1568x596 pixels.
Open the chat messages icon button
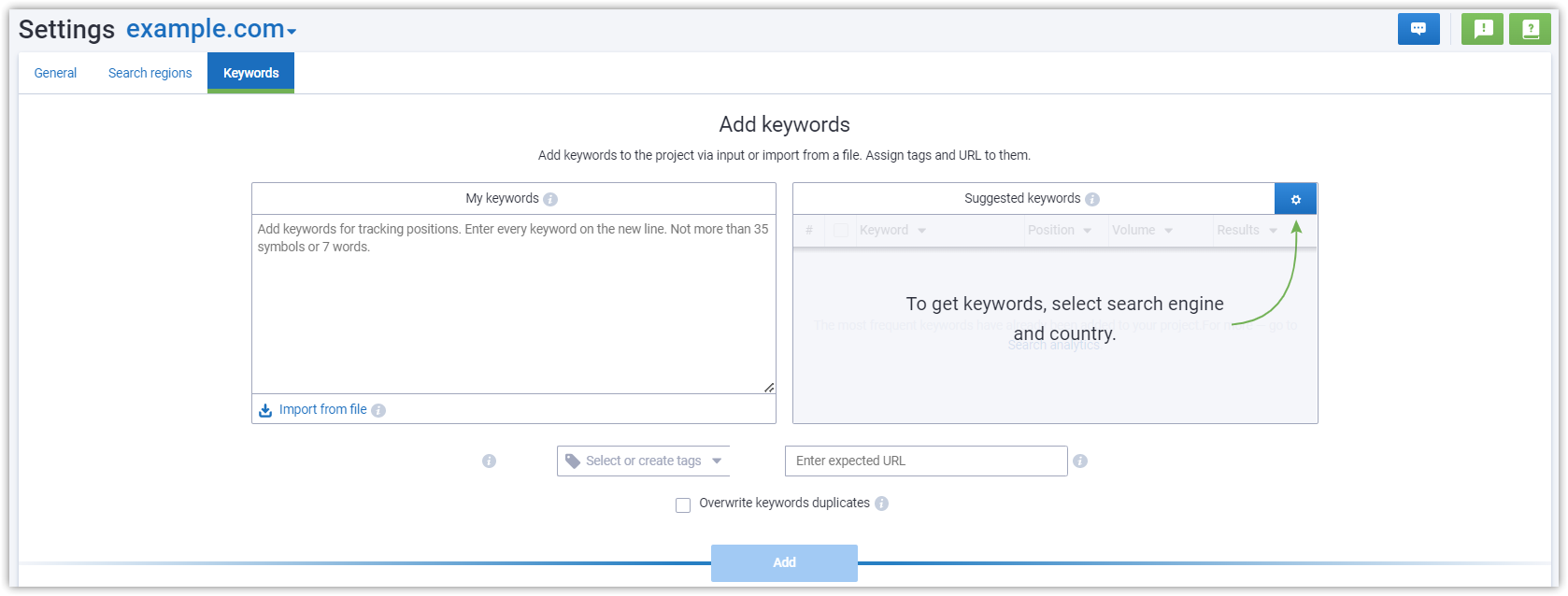(1418, 29)
